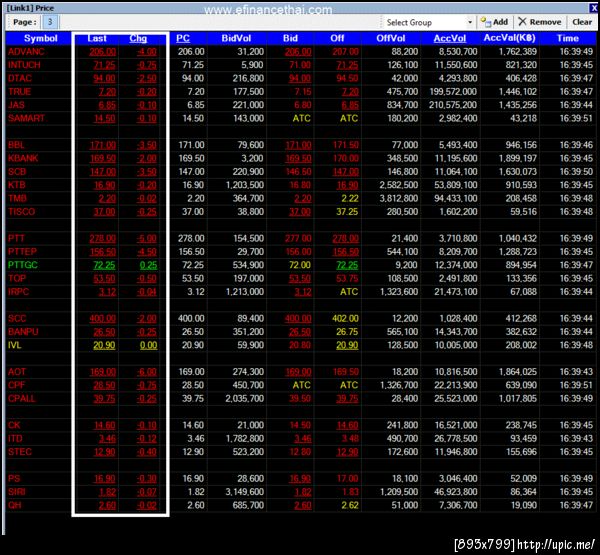600x555 pixels.
Task: Click AOT change value -6.00
Action: pos(147,372)
